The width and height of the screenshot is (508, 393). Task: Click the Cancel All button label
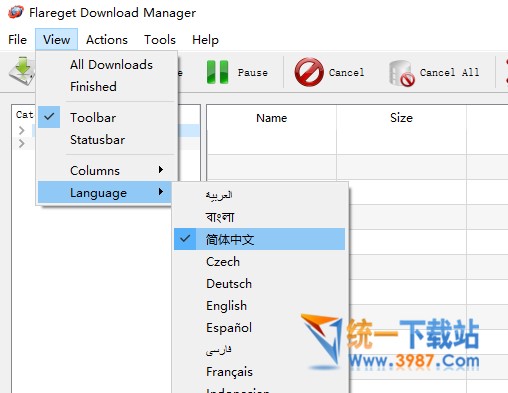(x=449, y=72)
